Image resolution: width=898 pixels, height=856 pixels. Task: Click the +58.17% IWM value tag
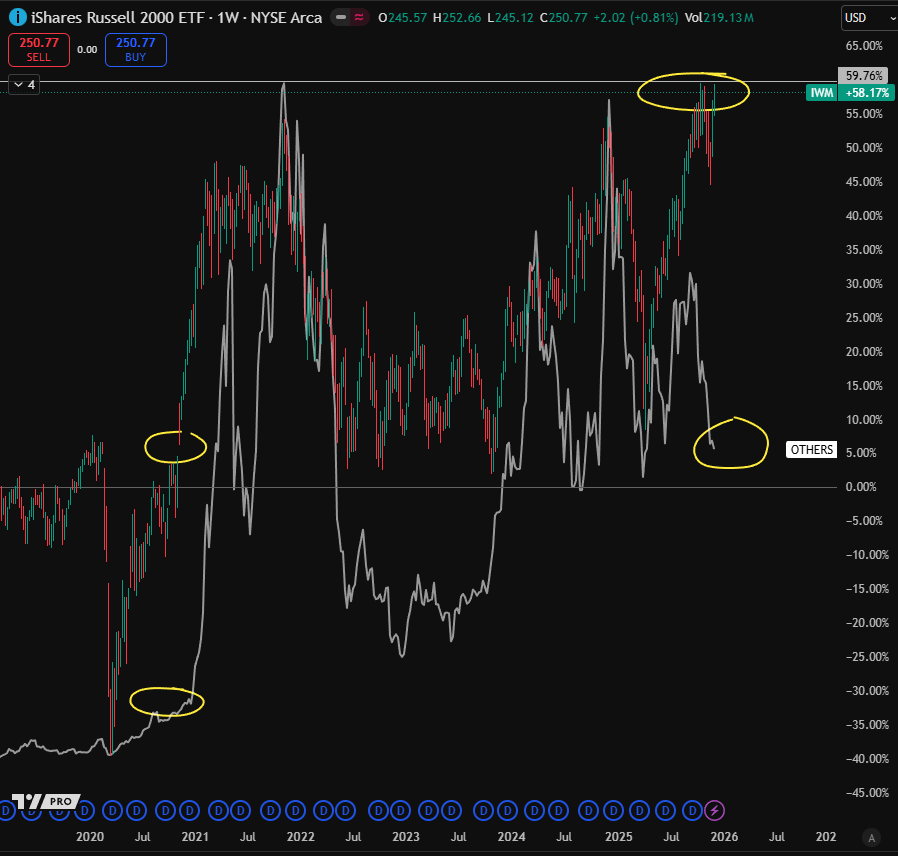pos(866,93)
